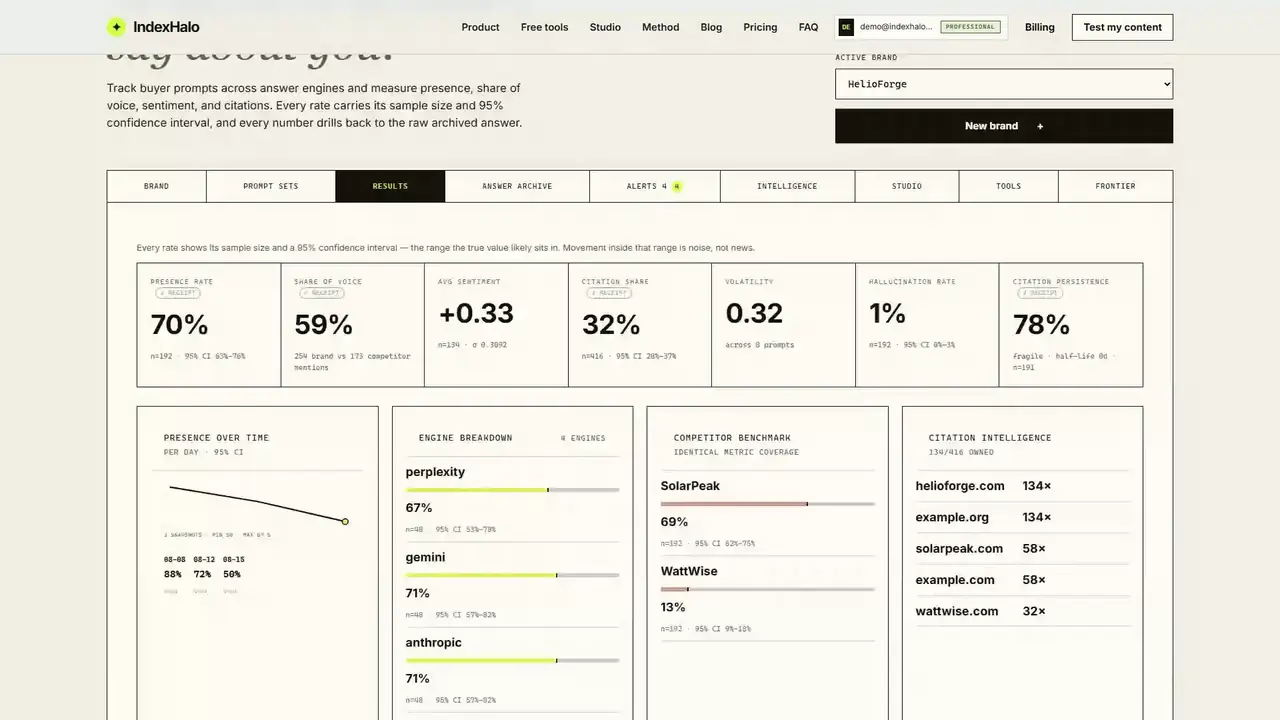
Task: Click the example.com citation row
Action: [x=1022, y=580]
